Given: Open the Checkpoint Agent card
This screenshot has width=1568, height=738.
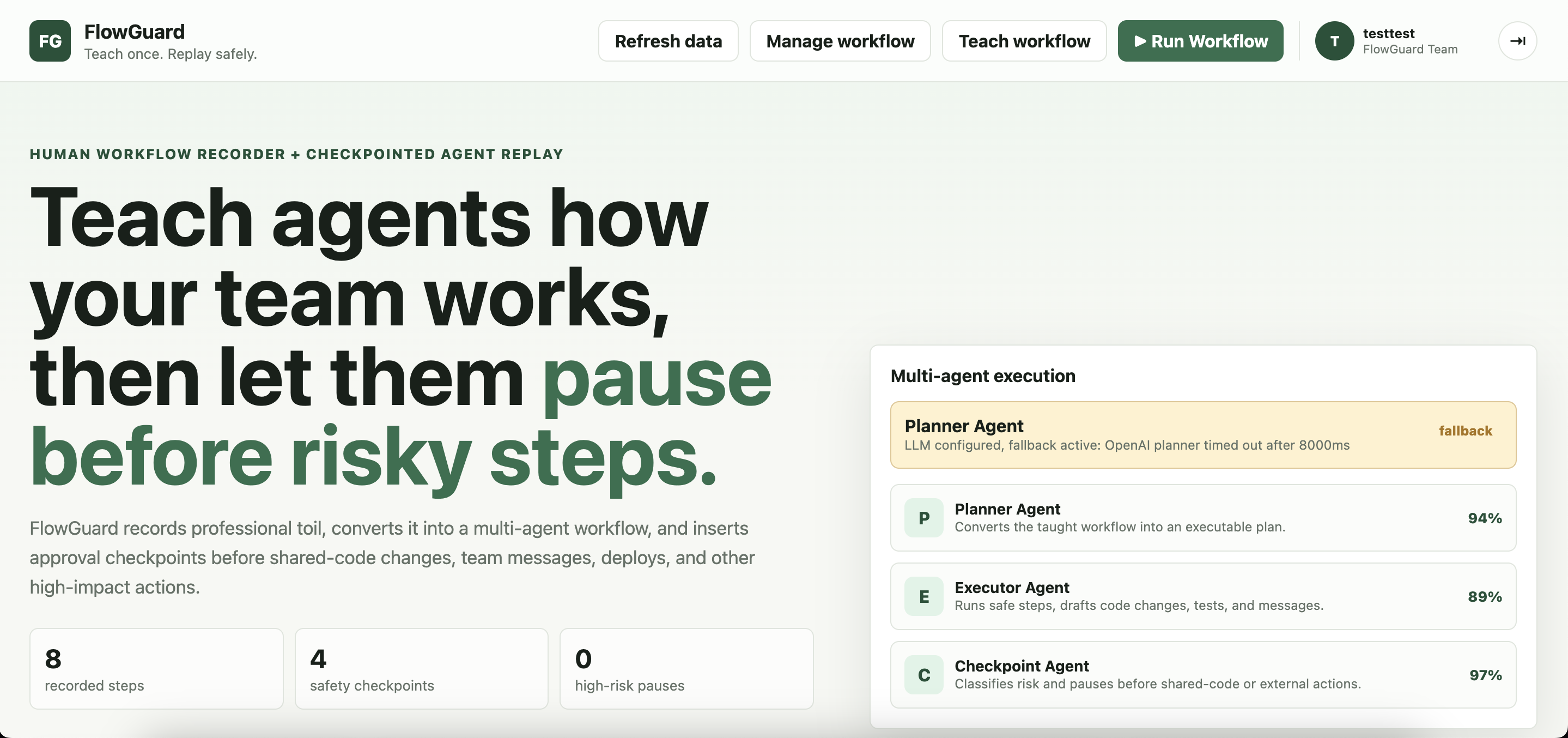Looking at the screenshot, I should coord(1202,675).
